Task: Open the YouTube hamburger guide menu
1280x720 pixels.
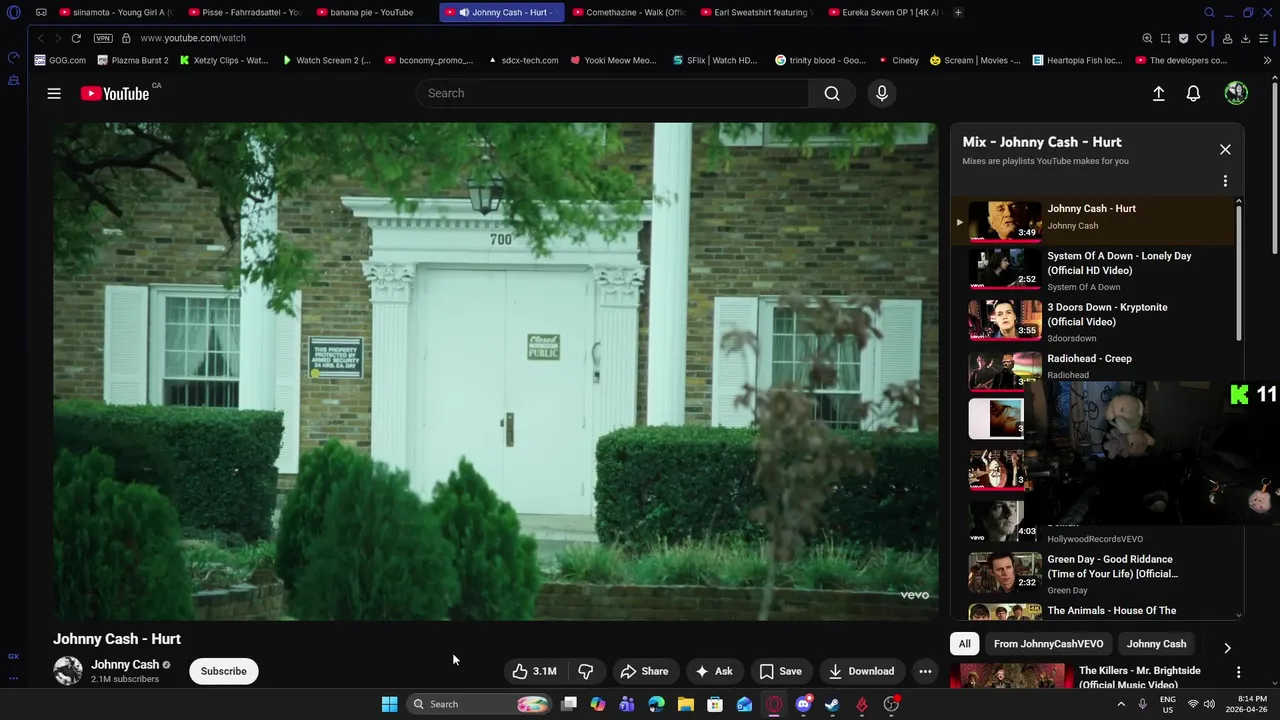Action: tap(54, 93)
